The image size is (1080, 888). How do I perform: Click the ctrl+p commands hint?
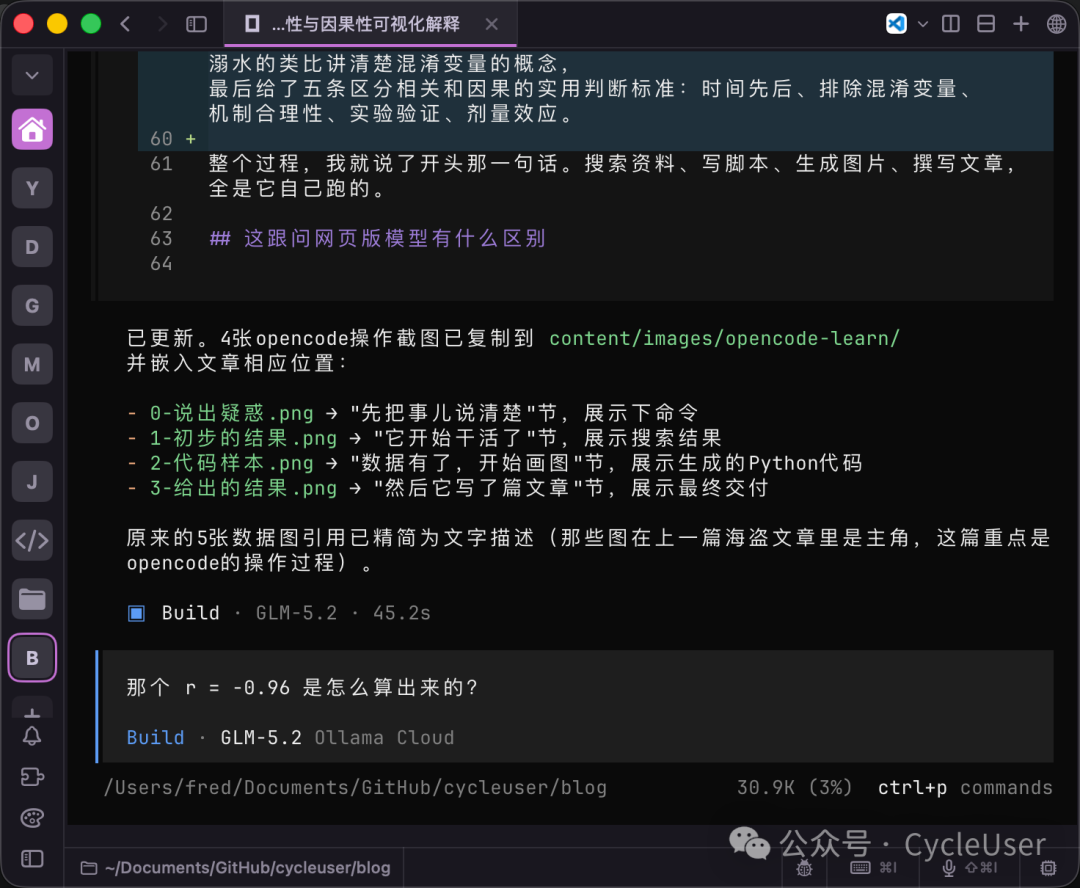pos(965,787)
